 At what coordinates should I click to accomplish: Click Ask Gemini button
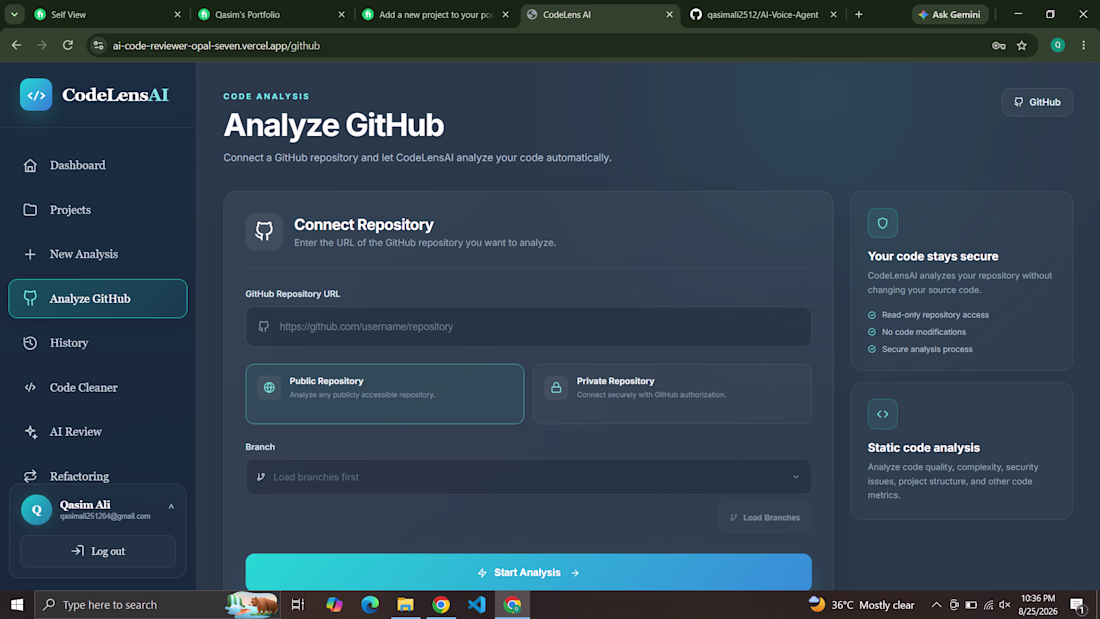(x=950, y=14)
